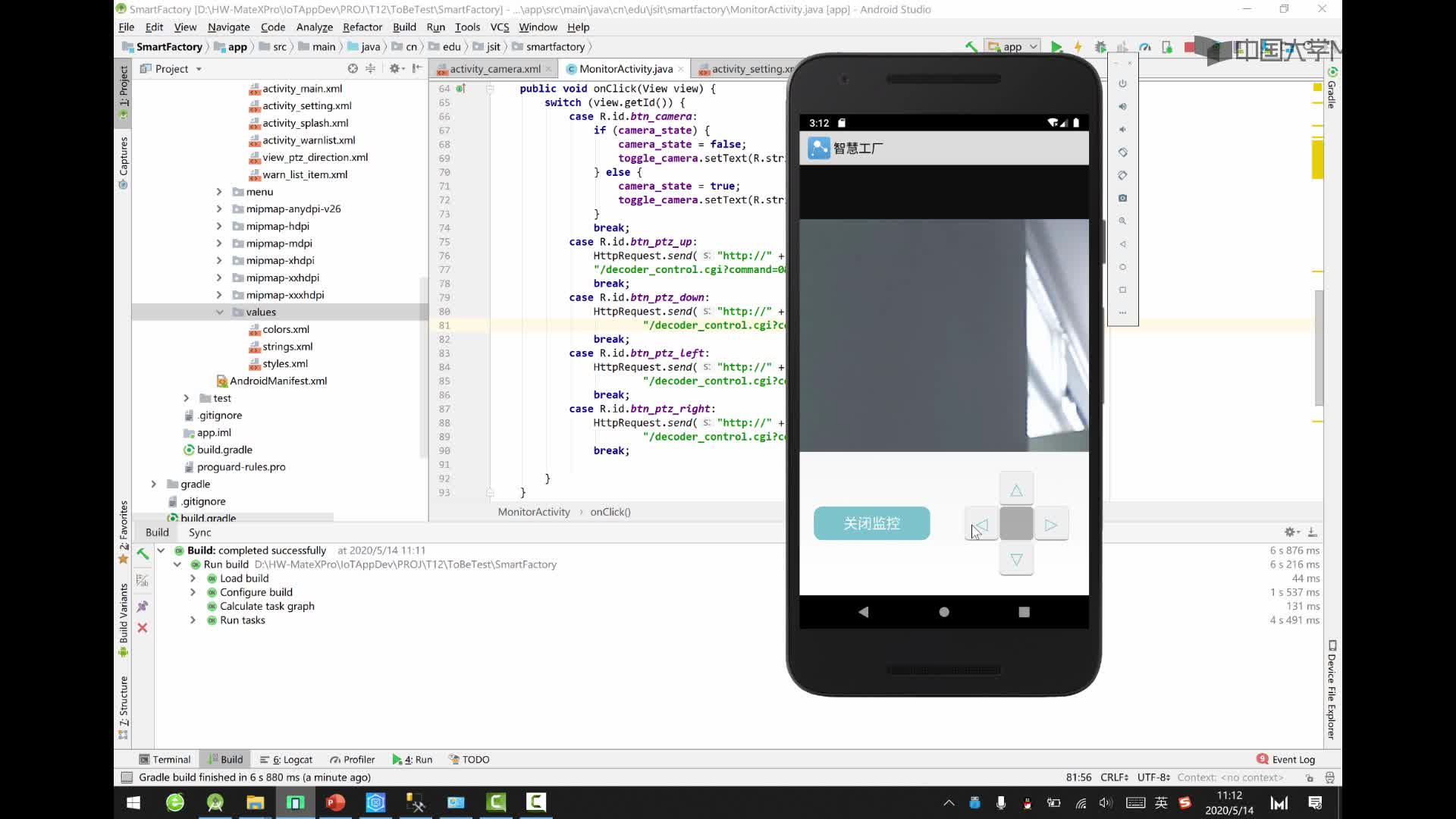
Task: Open the app run configuration dropdown
Action: [x=1012, y=47]
